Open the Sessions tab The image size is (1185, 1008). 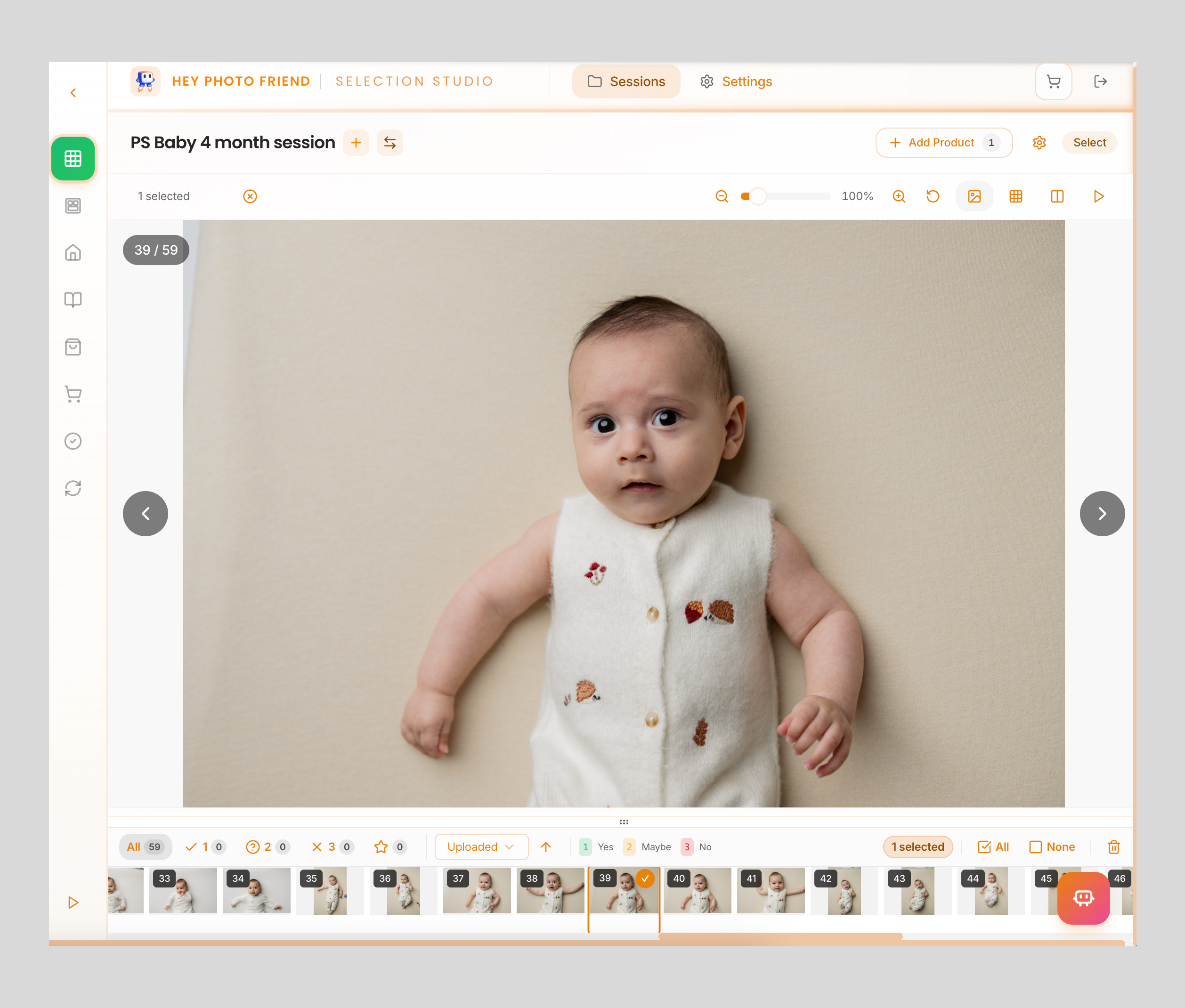(x=626, y=82)
